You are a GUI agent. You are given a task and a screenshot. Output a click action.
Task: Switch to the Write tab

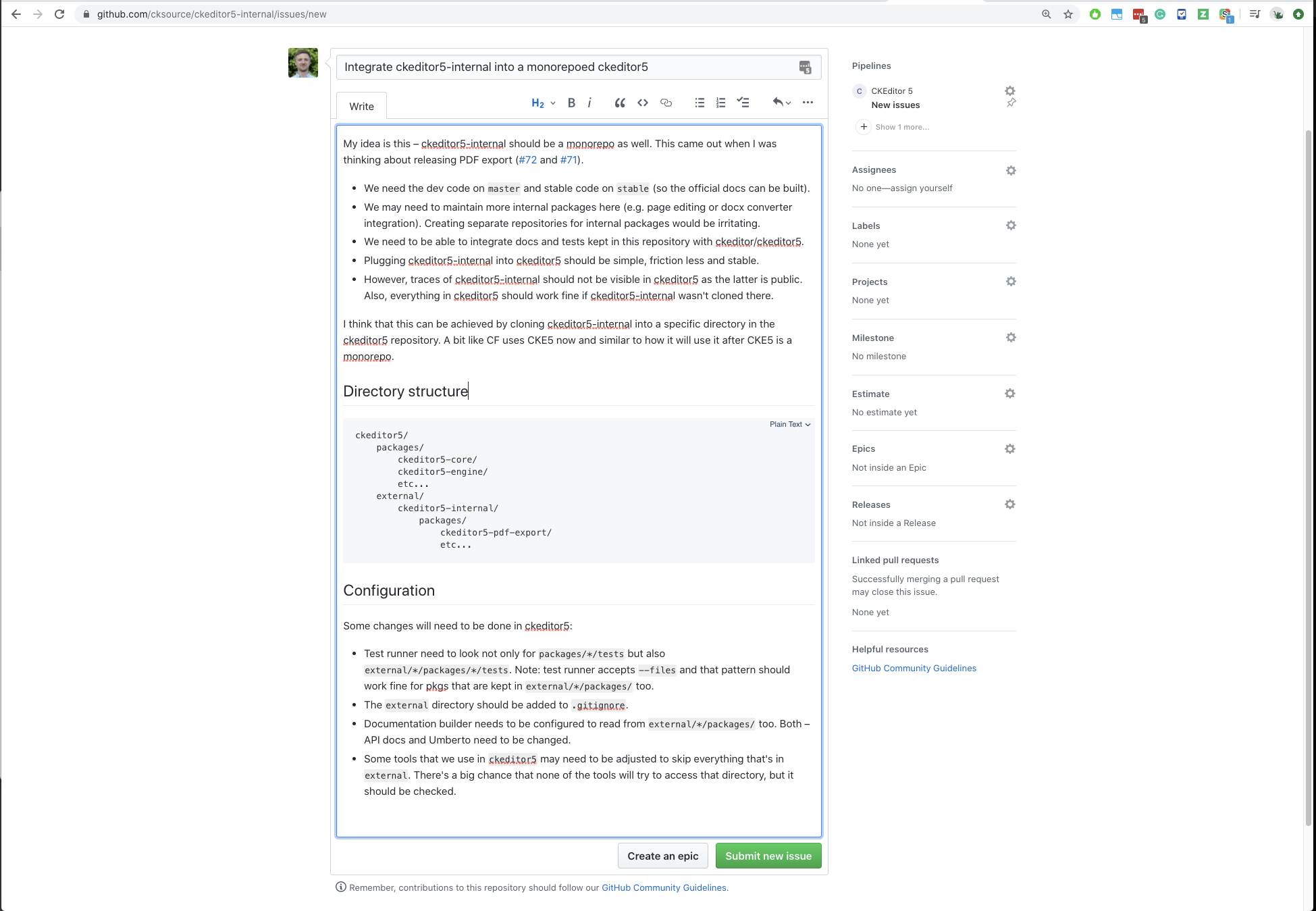(361, 106)
